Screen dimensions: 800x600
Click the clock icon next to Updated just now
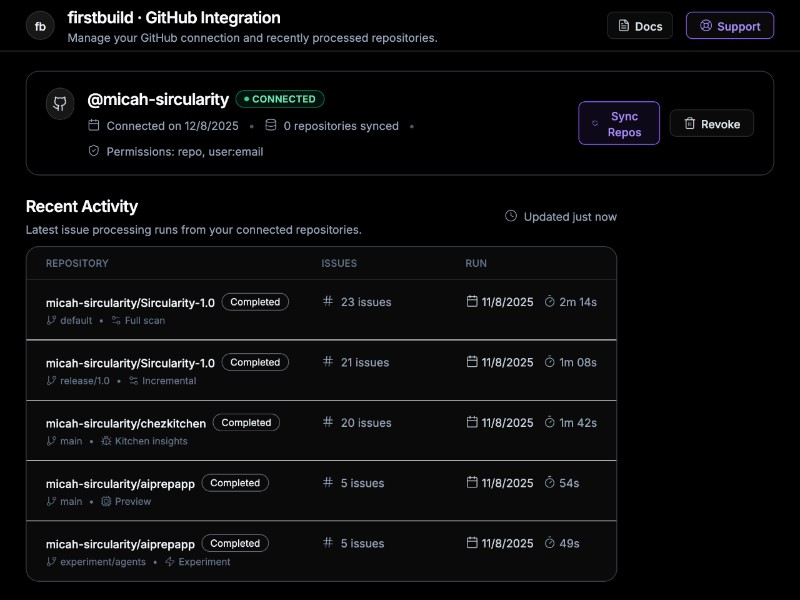(x=511, y=216)
